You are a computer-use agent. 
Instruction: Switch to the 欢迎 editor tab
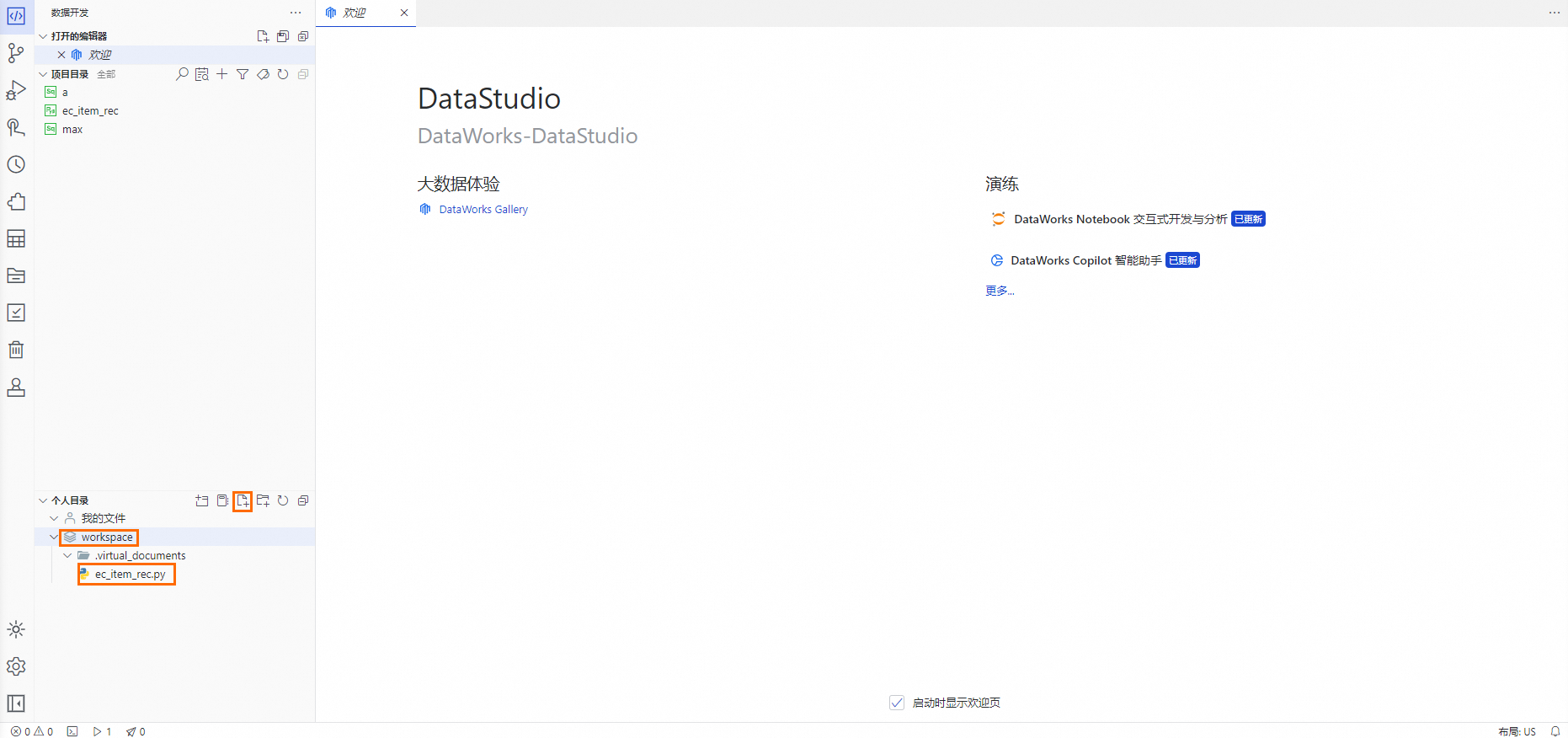click(366, 13)
